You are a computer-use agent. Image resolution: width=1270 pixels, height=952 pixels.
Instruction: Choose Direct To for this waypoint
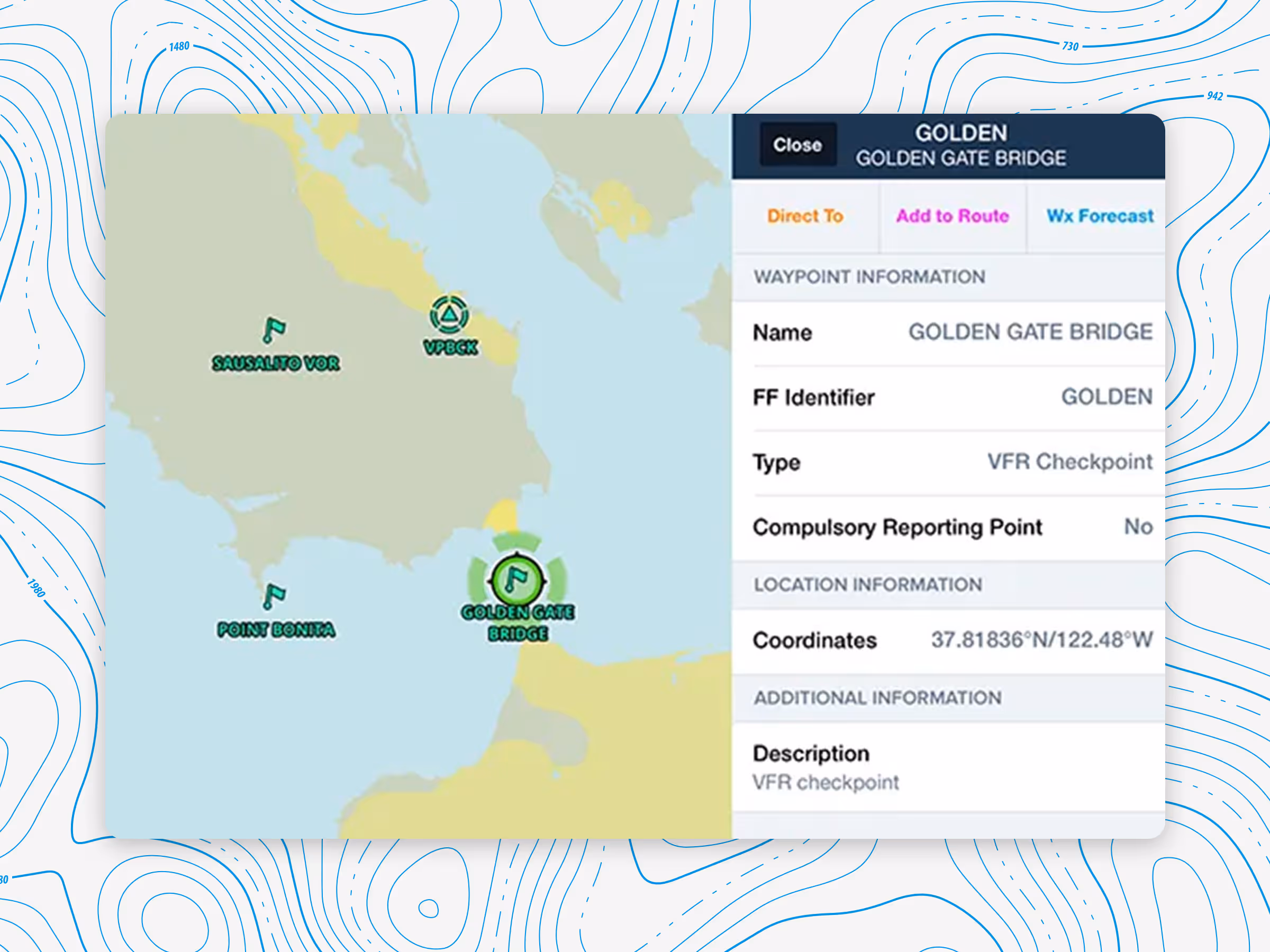805,216
